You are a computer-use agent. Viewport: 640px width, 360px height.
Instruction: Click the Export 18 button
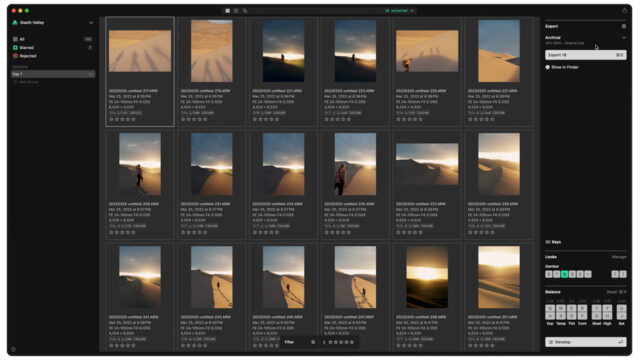point(586,55)
